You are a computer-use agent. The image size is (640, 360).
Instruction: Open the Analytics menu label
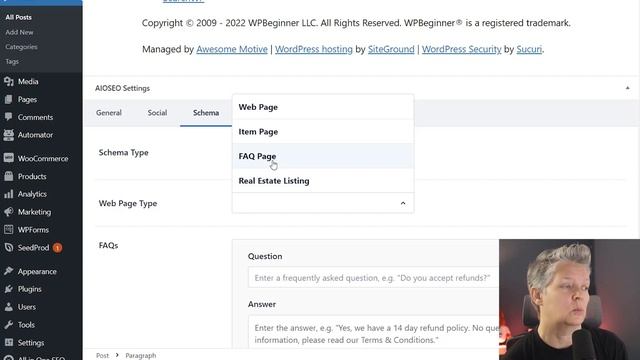(x=32, y=194)
